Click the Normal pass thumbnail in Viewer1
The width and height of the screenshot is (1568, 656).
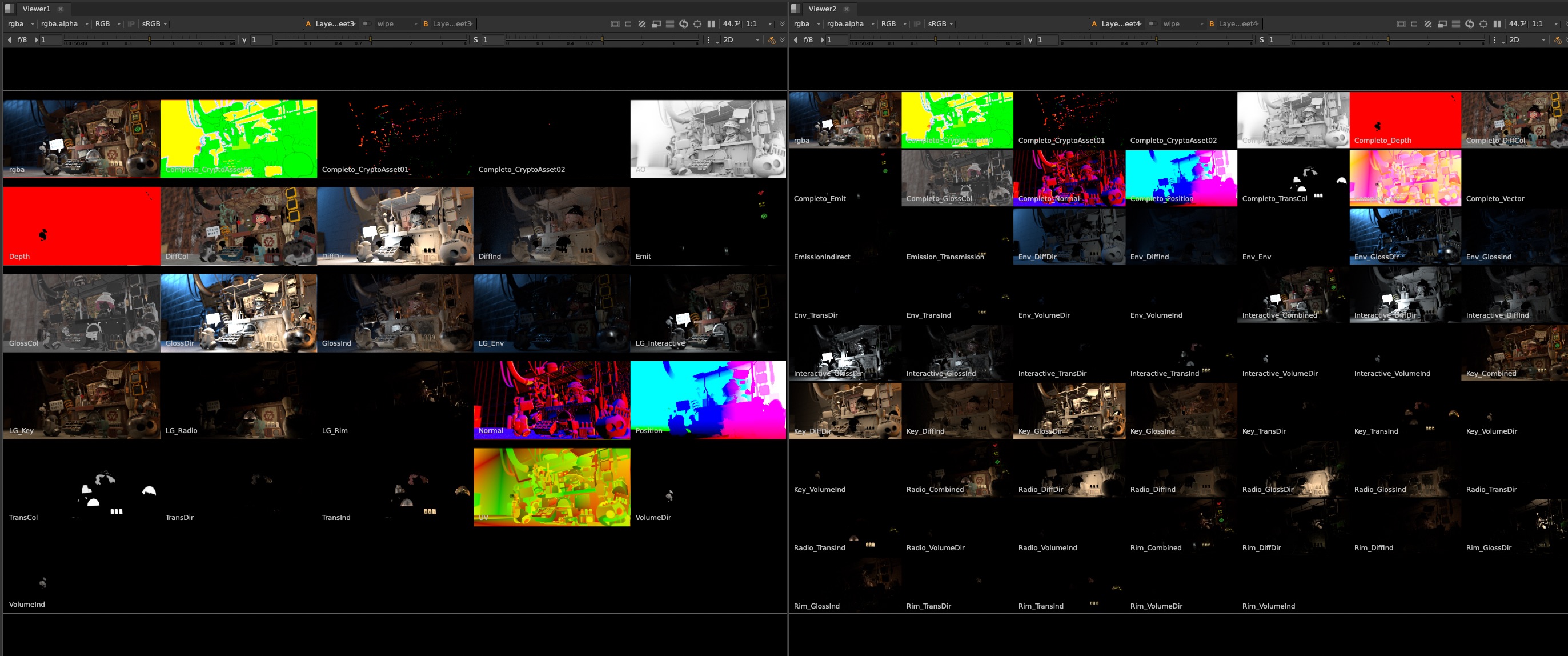point(551,399)
